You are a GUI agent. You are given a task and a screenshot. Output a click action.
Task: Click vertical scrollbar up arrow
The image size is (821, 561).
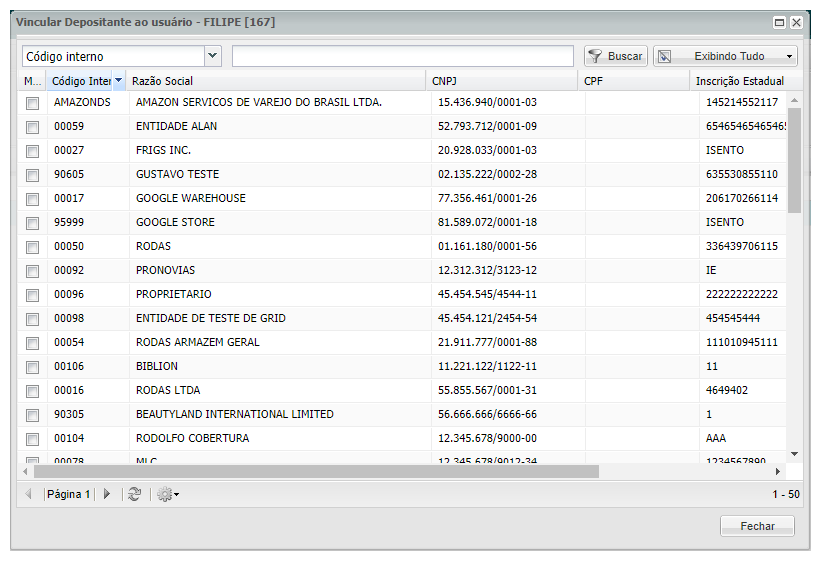[x=794, y=100]
